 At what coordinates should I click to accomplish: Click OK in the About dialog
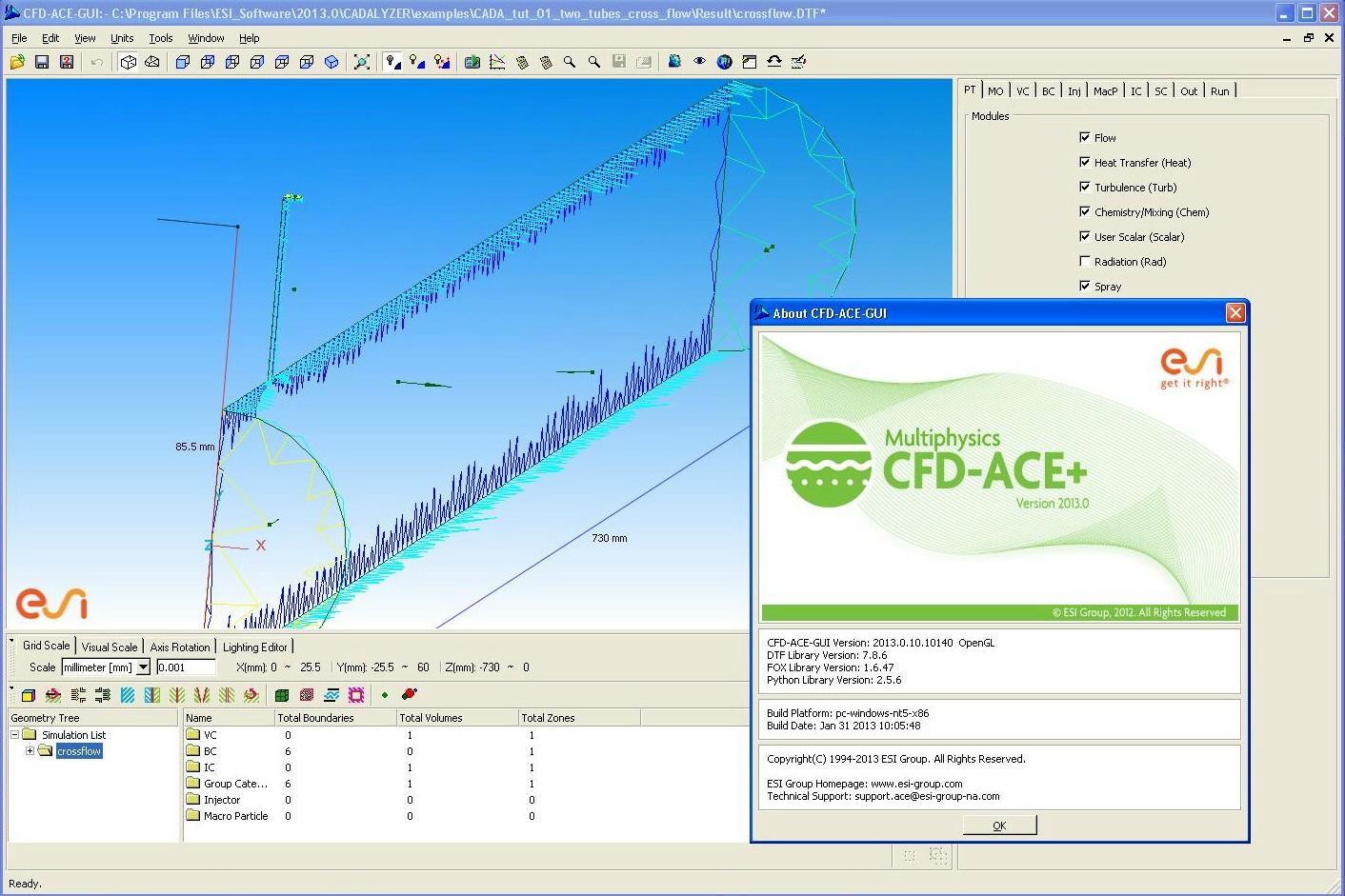999,826
